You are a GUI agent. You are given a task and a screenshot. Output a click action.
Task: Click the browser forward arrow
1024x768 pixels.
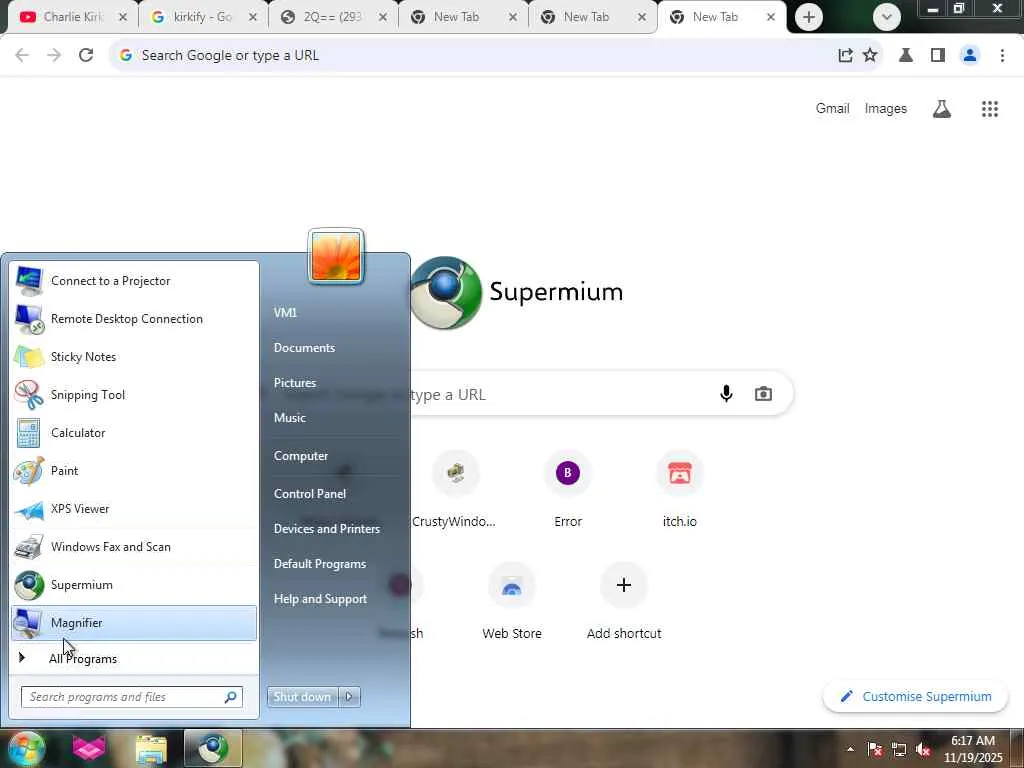[x=54, y=56]
